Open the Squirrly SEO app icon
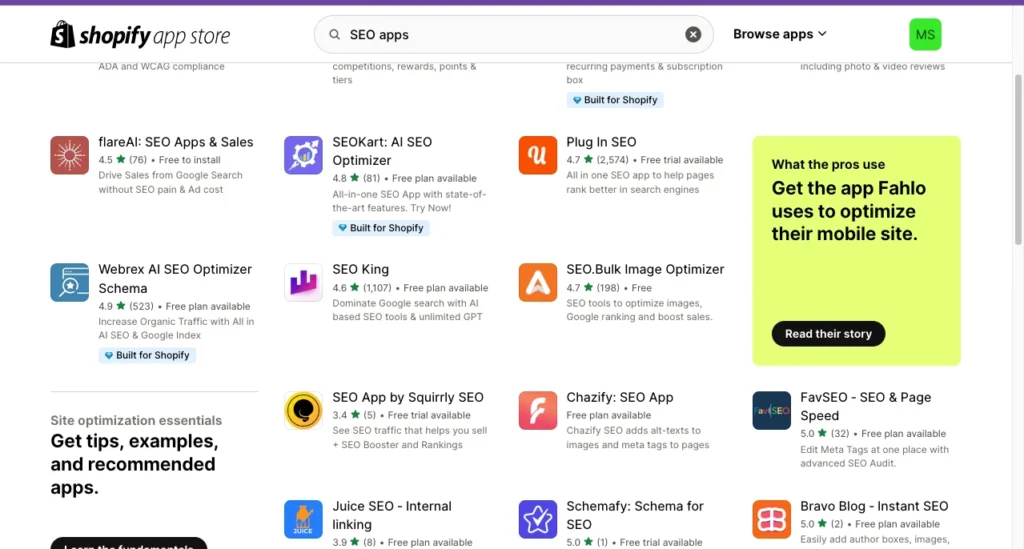This screenshot has width=1024, height=549. pyautogui.click(x=303, y=411)
